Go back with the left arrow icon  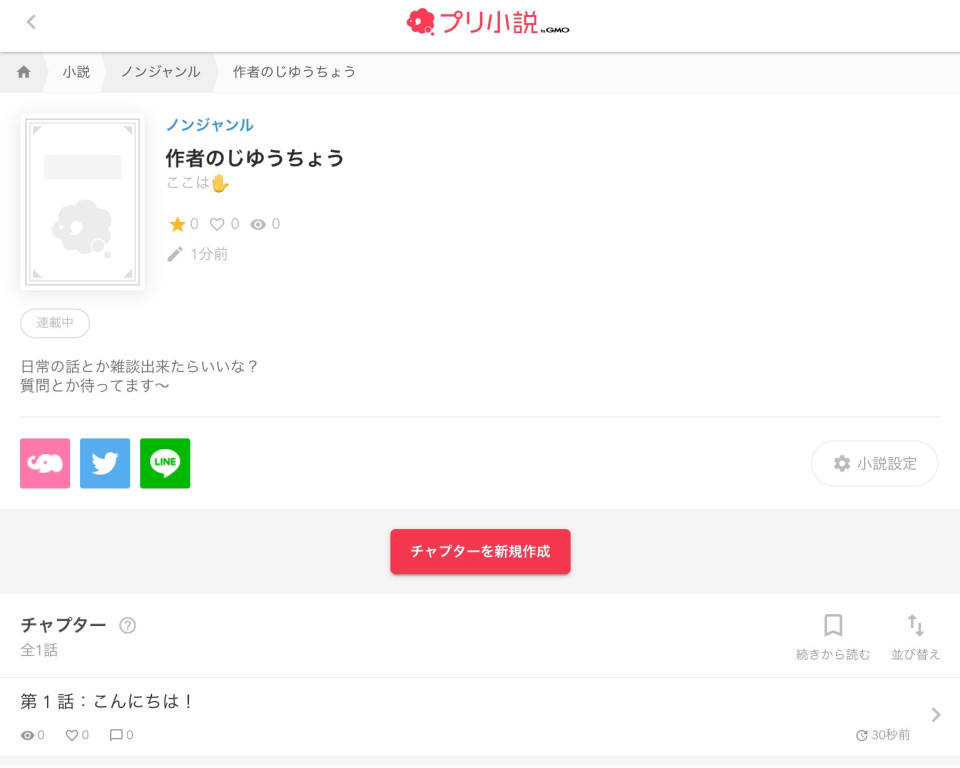31,22
